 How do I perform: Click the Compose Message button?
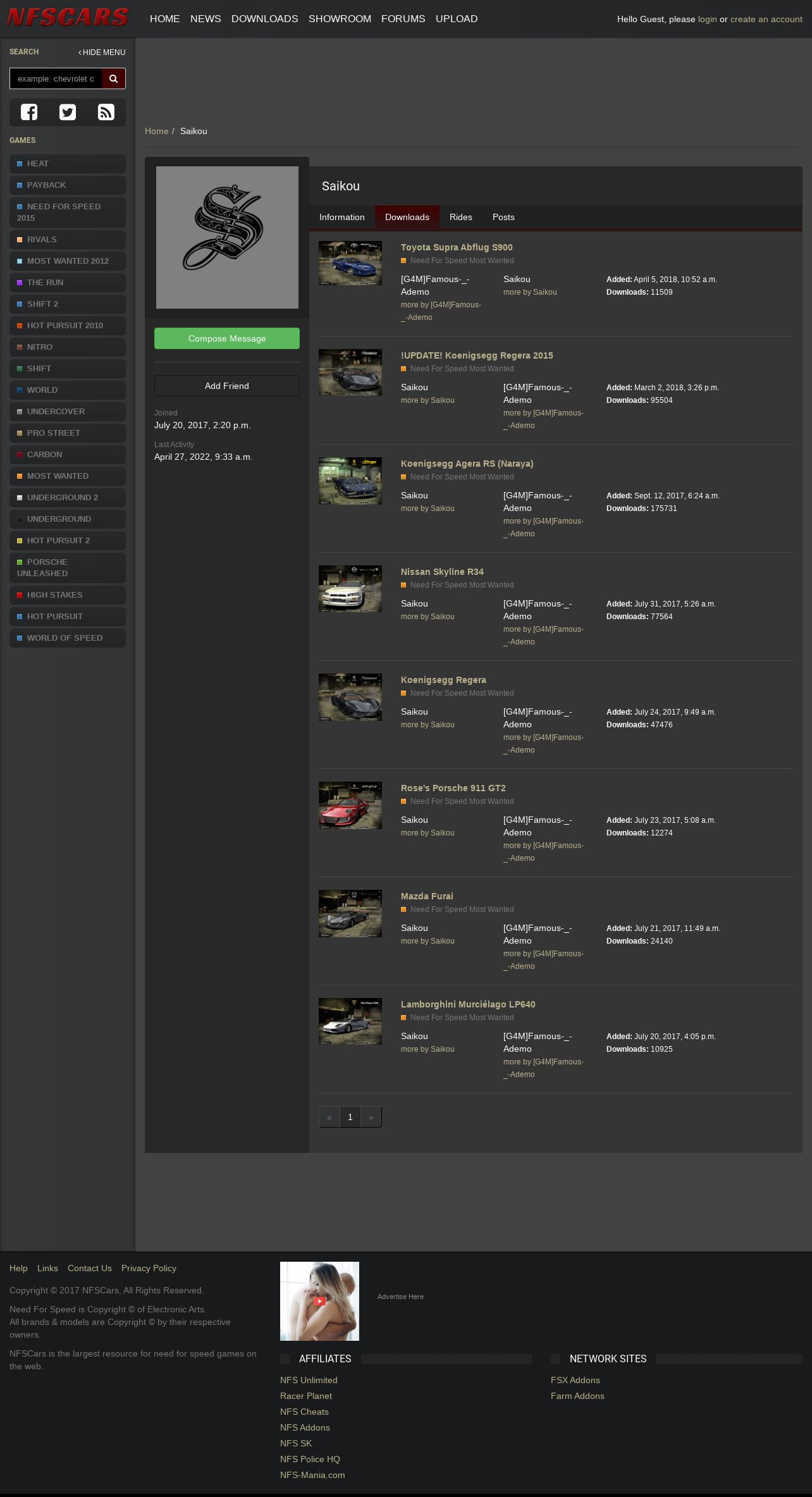pyautogui.click(x=227, y=338)
